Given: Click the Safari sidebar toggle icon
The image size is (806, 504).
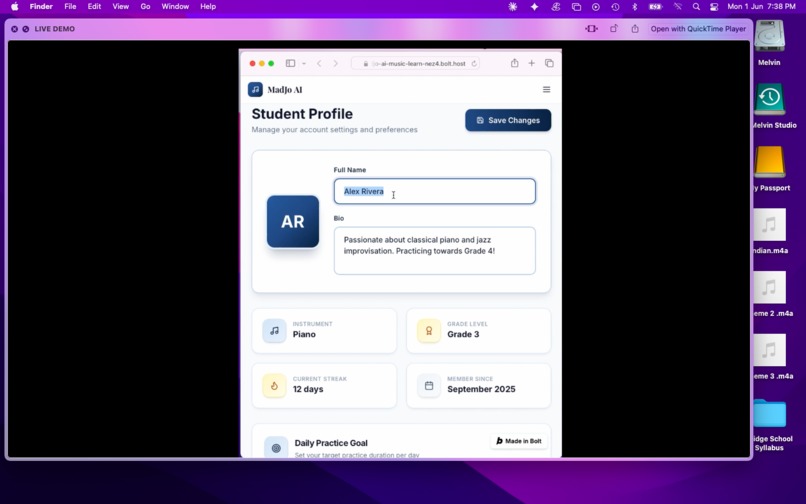Looking at the screenshot, I should 290,63.
